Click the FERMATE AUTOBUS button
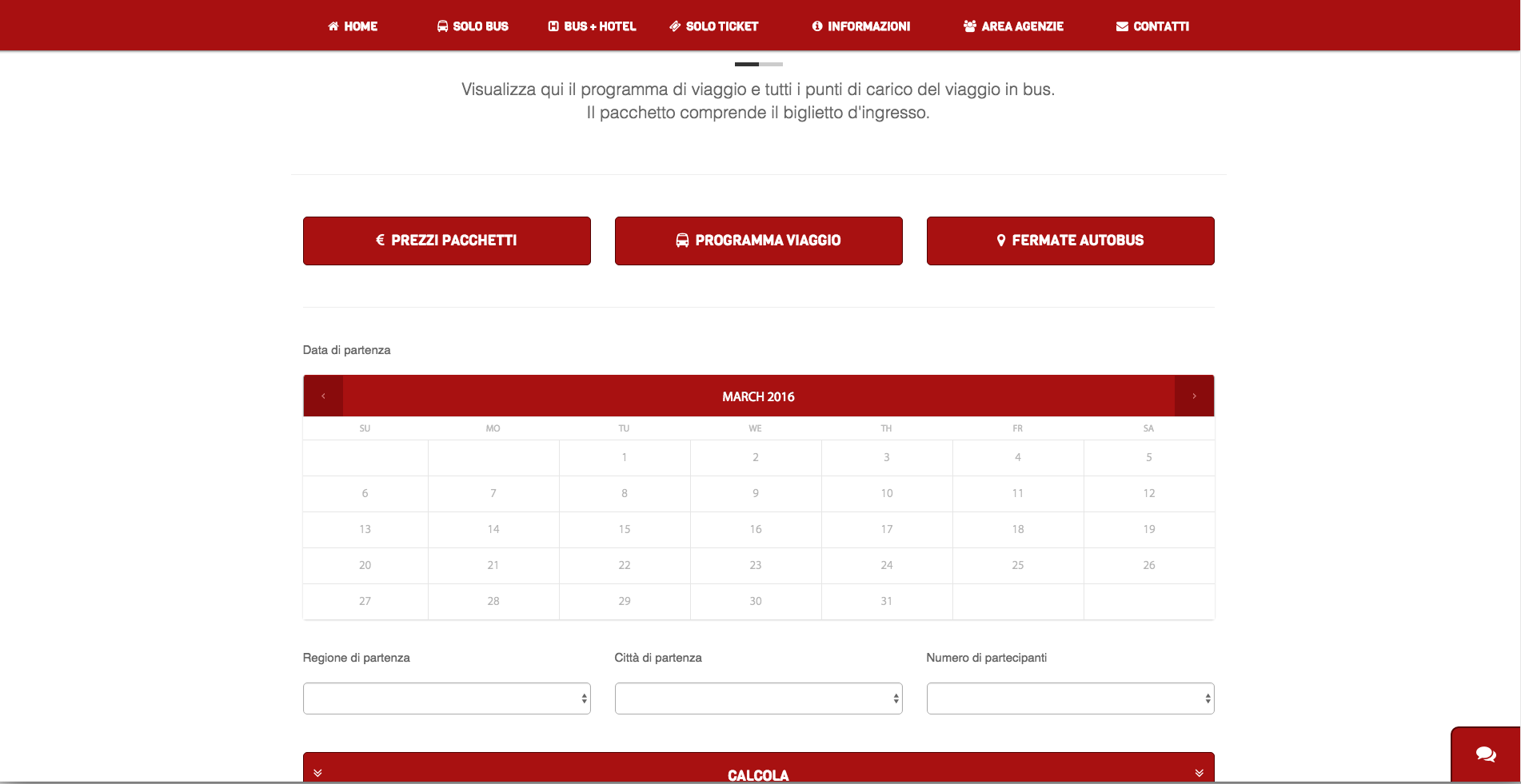Image resolution: width=1521 pixels, height=784 pixels. point(1071,241)
